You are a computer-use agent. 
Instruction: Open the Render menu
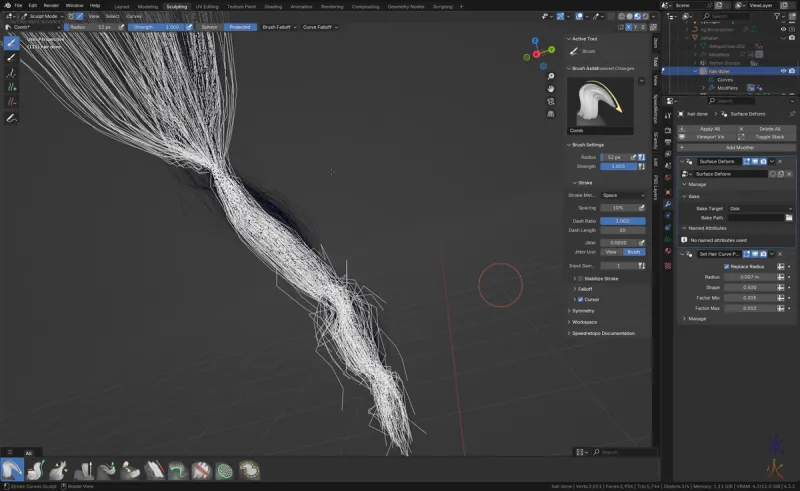51,5
